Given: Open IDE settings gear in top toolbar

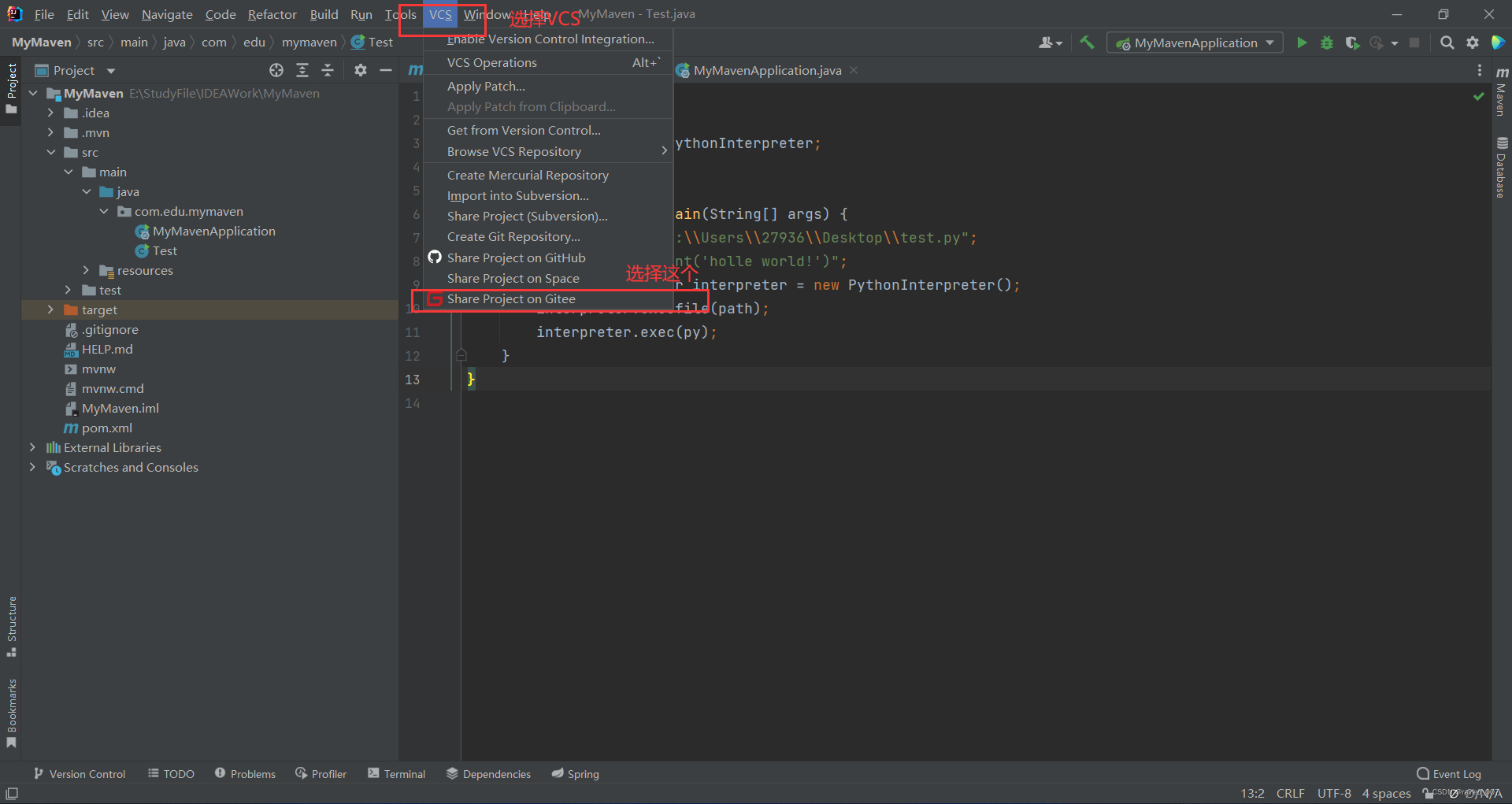Looking at the screenshot, I should 1473,43.
